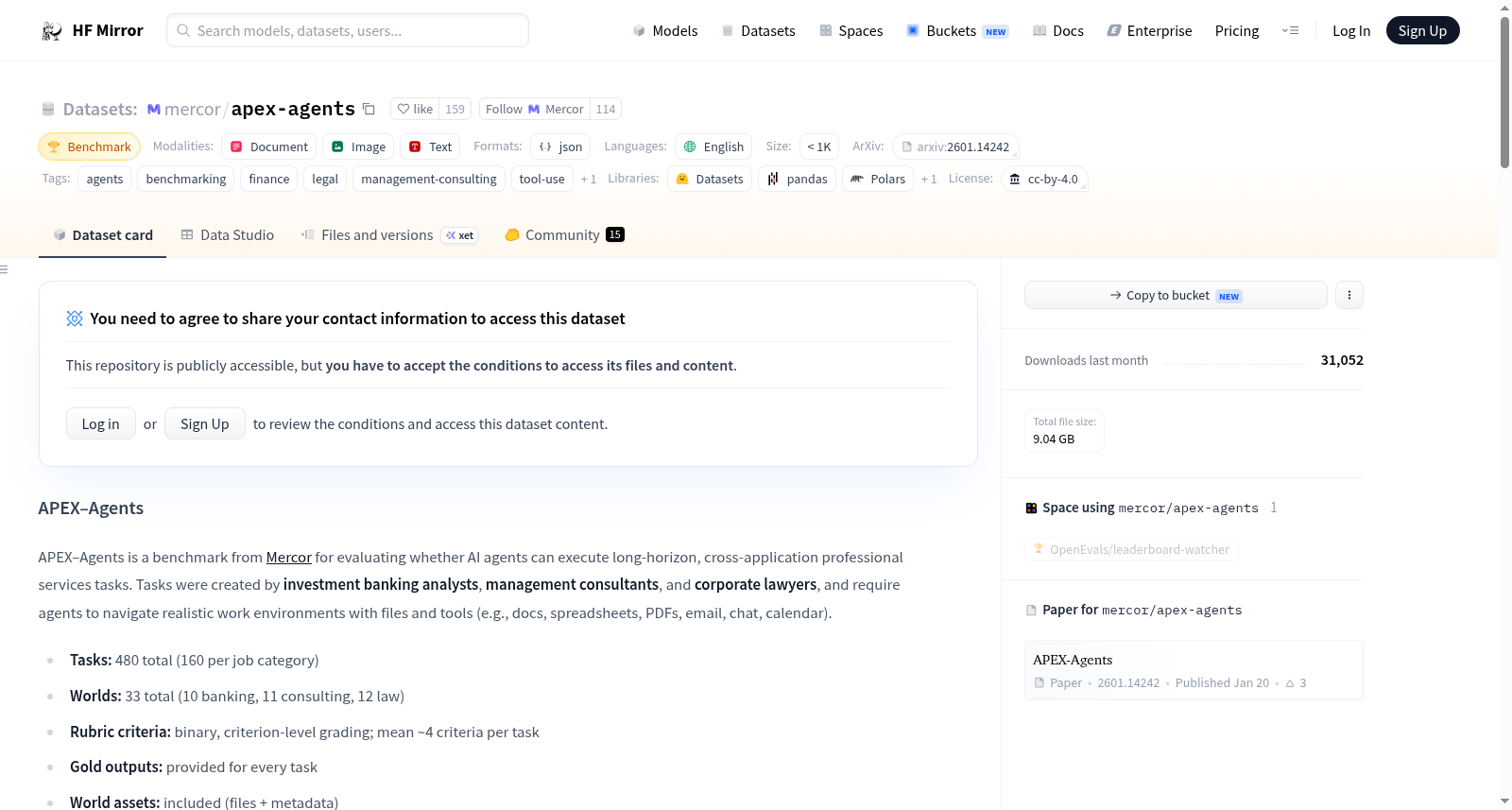Screen dimensions: 1512x810
Task: Select the Polars library tag
Action: [878, 179]
